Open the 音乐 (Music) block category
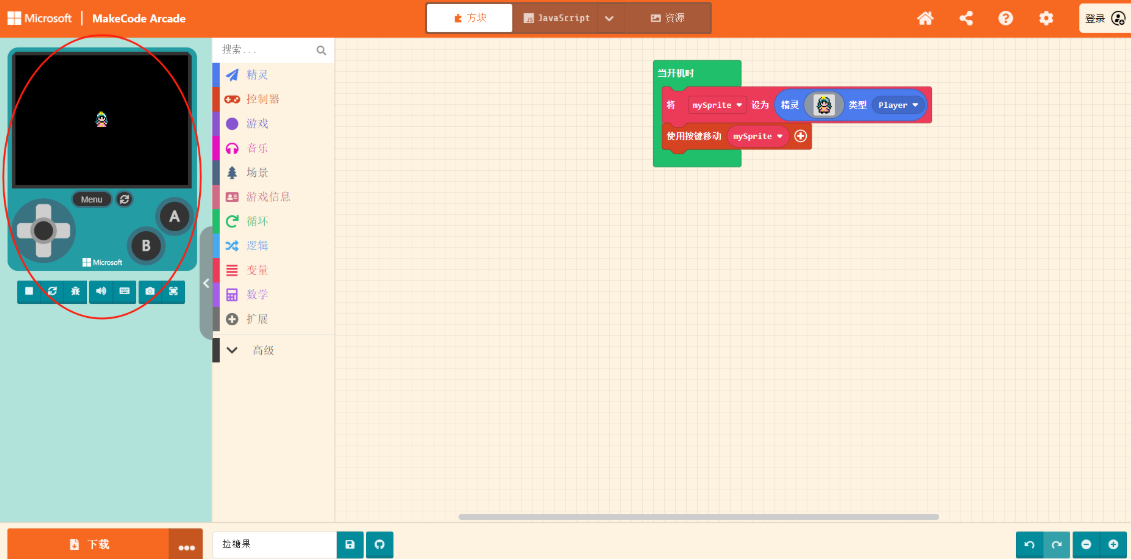 pyautogui.click(x=257, y=148)
